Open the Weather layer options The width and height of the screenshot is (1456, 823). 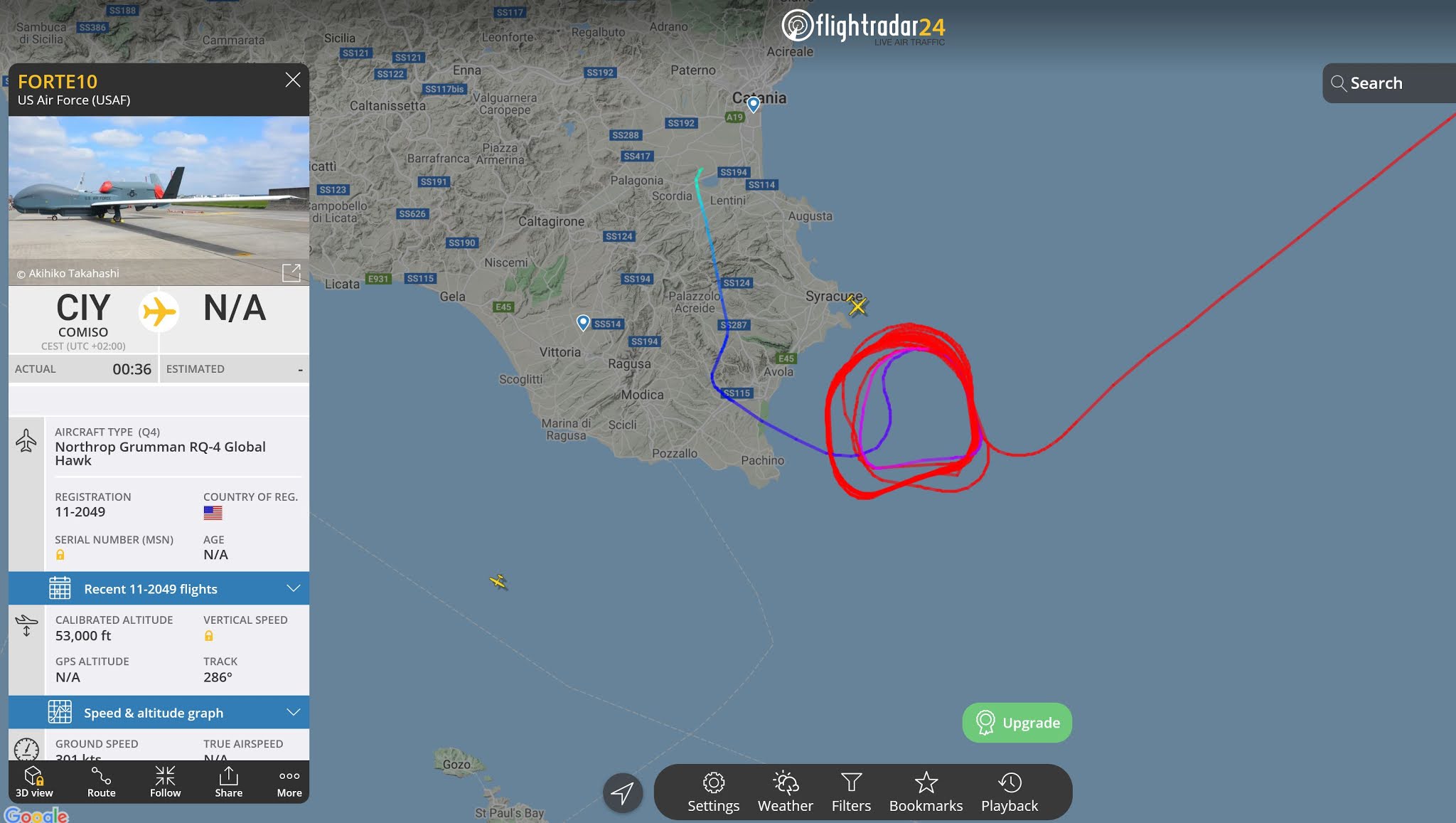pos(785,792)
